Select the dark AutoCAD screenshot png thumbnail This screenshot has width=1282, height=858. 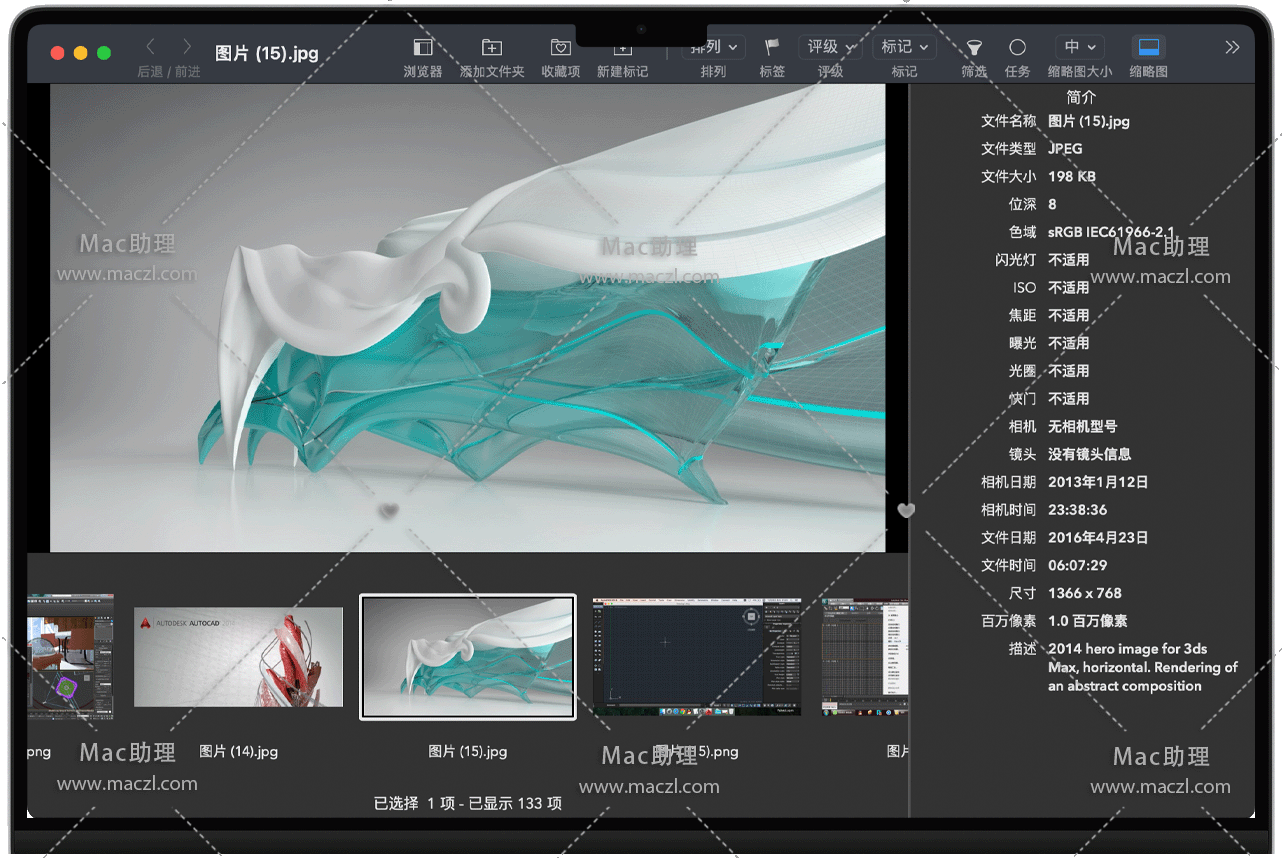697,657
